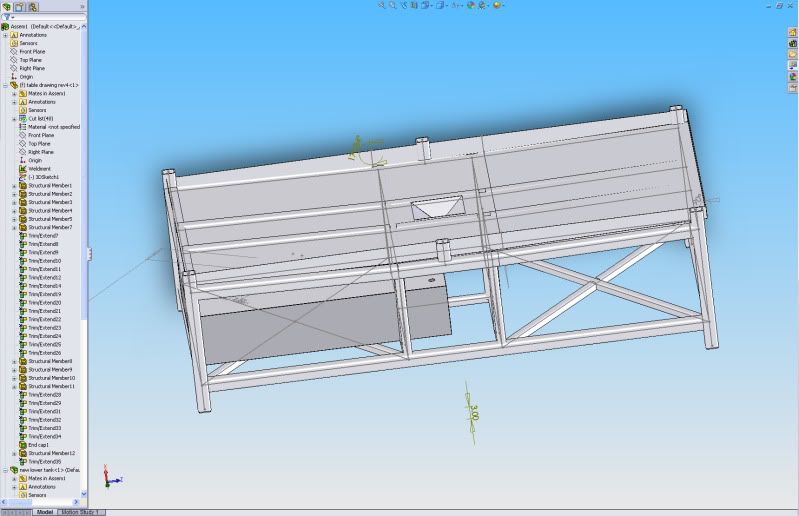Open the ConfigurationManager tab icon

(x=32, y=6)
